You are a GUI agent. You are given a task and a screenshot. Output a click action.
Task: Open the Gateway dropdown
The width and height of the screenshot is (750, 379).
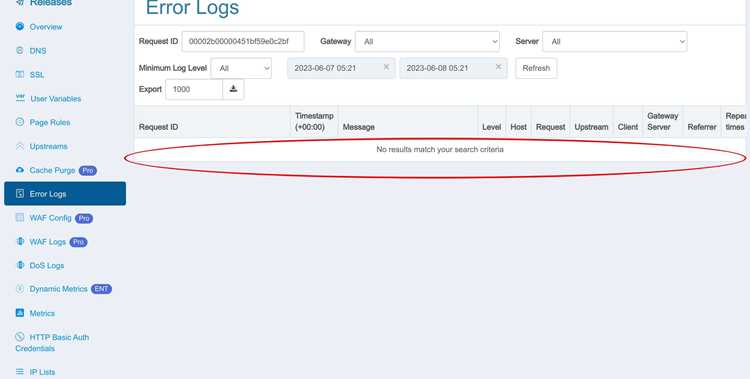427,42
